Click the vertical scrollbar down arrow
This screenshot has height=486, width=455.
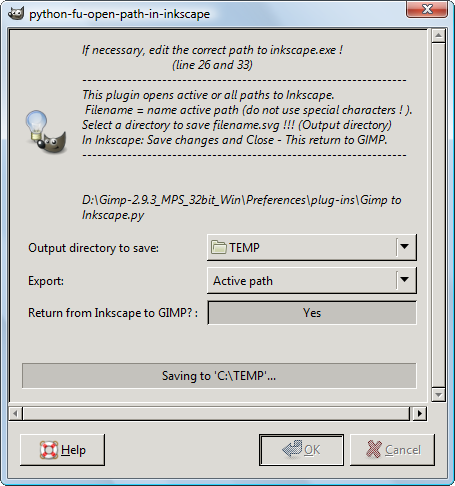click(x=438, y=395)
